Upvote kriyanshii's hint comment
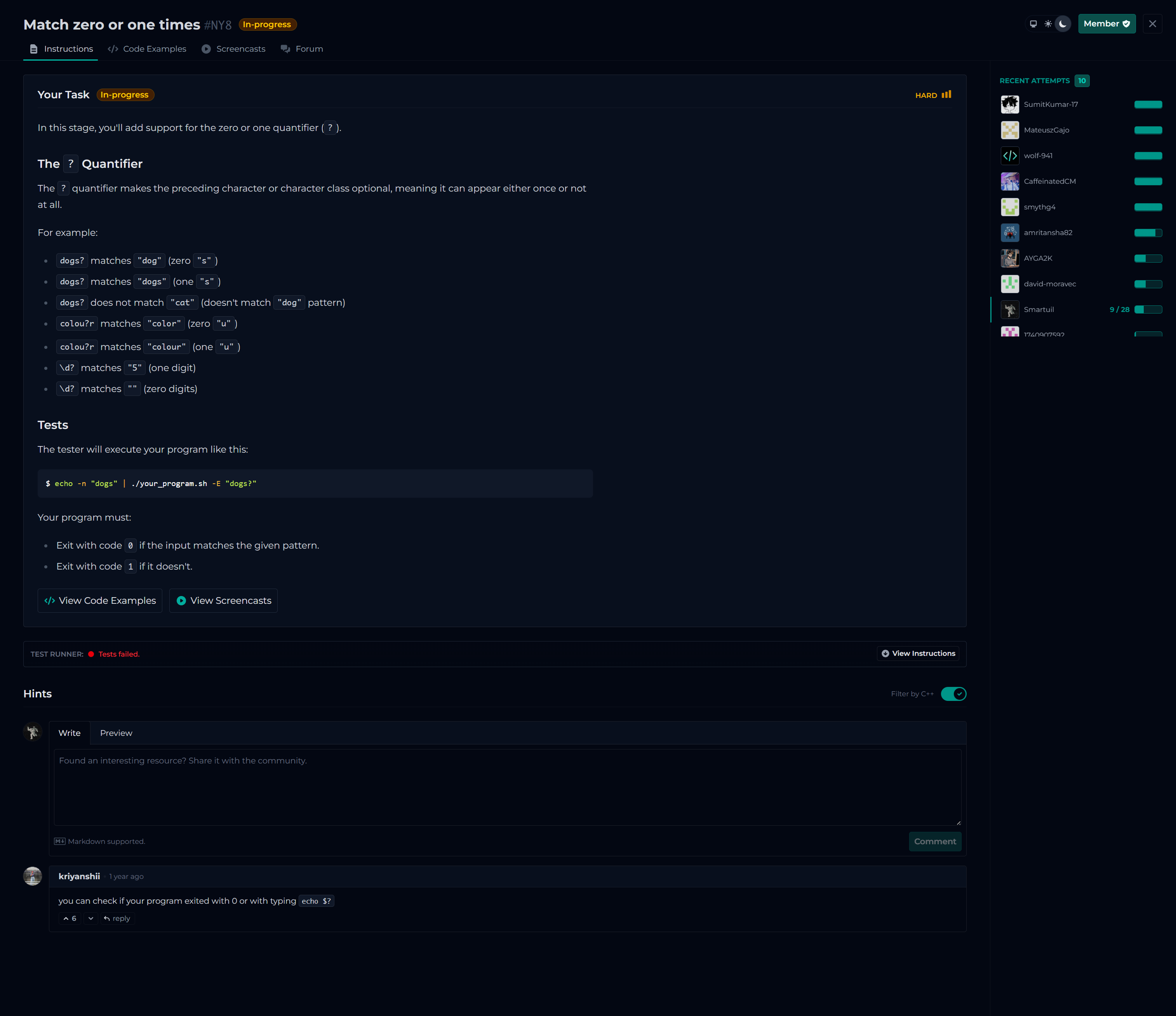The width and height of the screenshot is (1176, 1016). point(70,918)
